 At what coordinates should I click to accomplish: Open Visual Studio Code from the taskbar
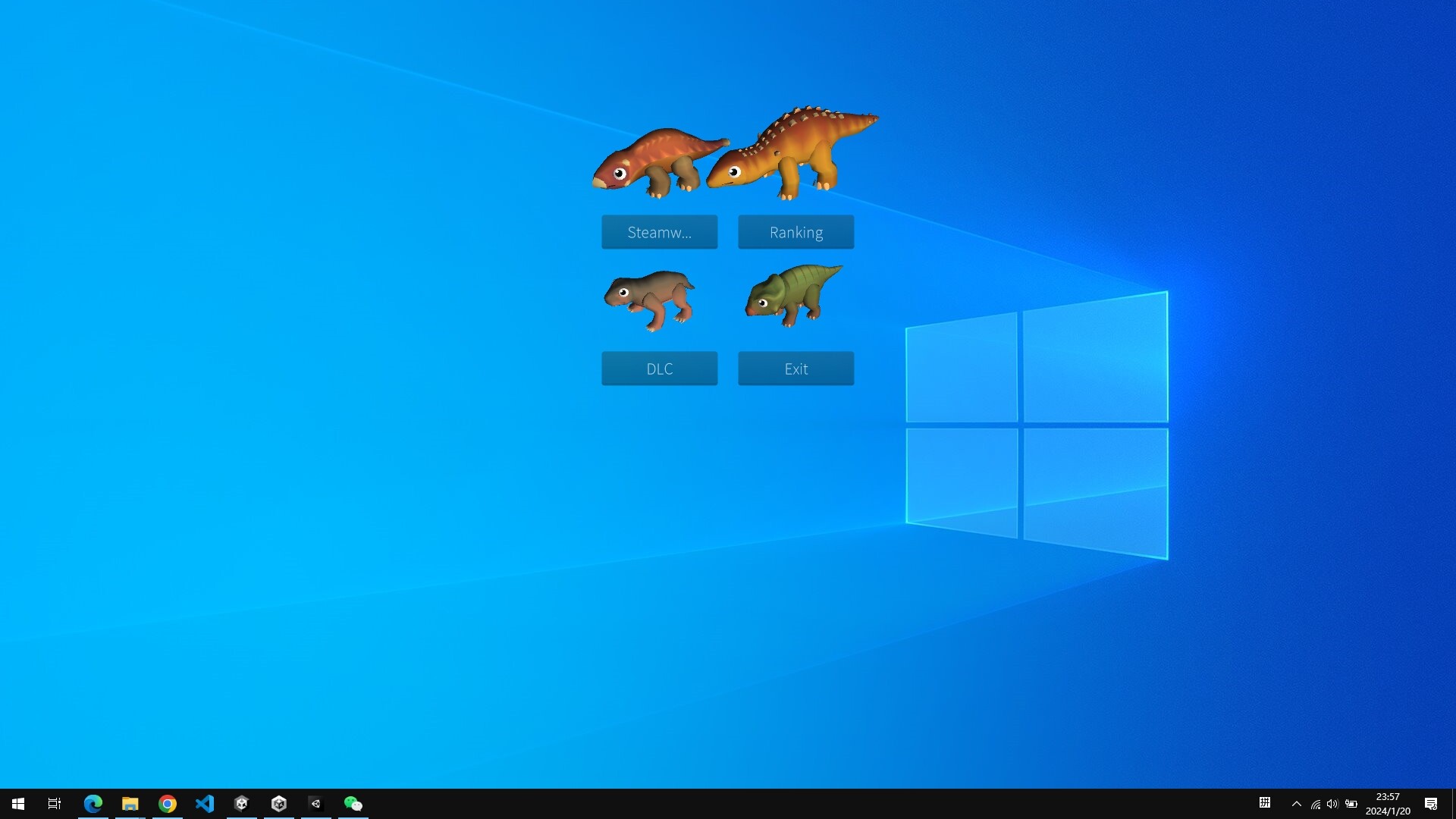pyautogui.click(x=205, y=803)
